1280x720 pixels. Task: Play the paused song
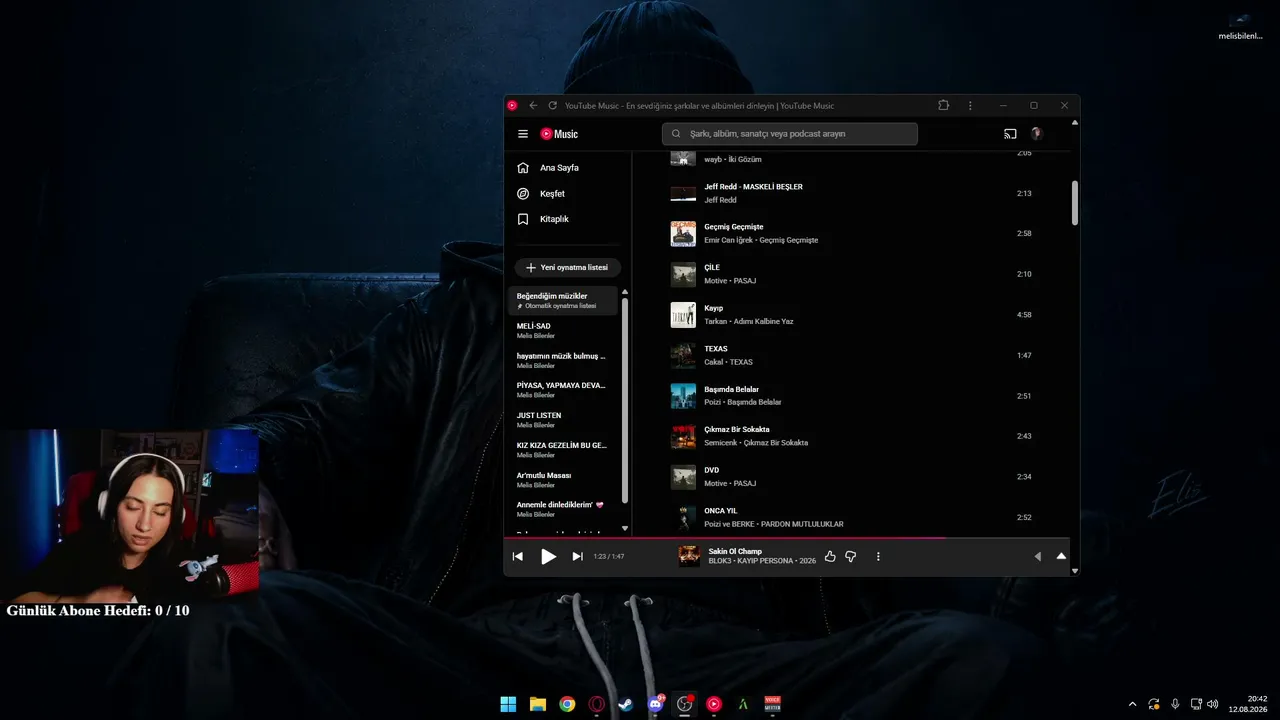(548, 556)
